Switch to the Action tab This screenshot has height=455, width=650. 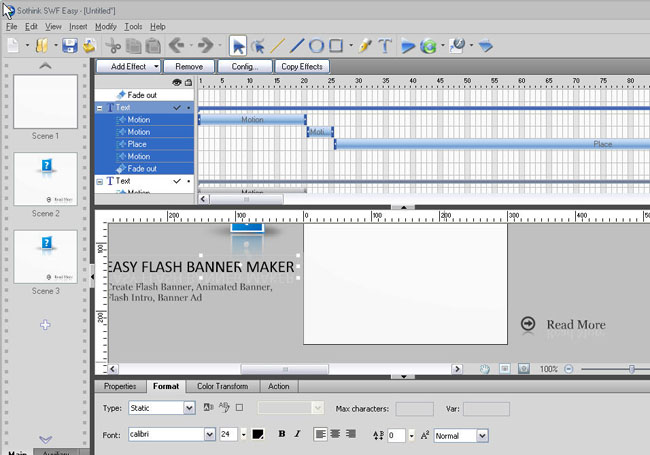coord(279,386)
